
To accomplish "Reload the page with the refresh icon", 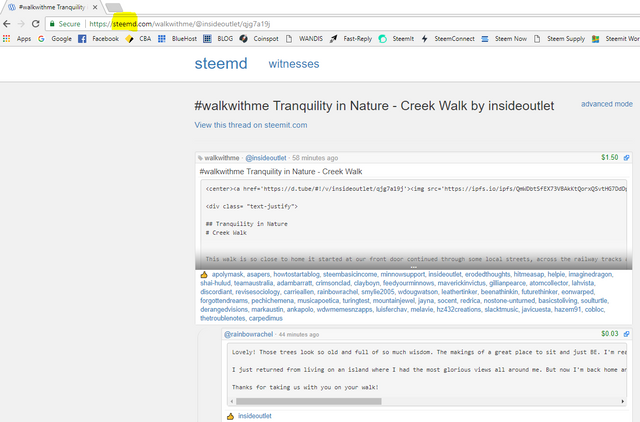I will pos(36,24).
